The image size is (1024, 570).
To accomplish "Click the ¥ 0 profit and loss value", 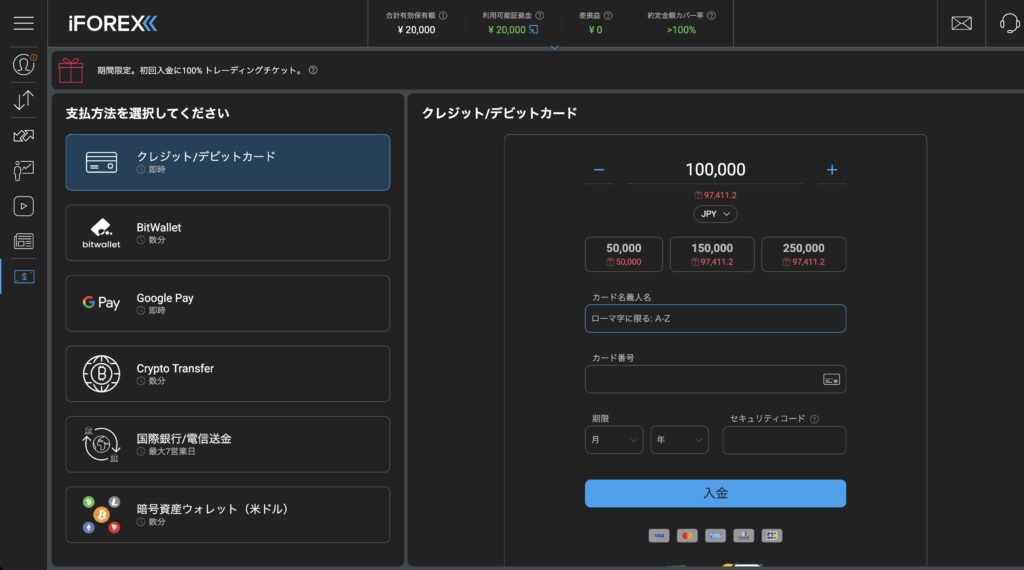I will click(x=595, y=30).
